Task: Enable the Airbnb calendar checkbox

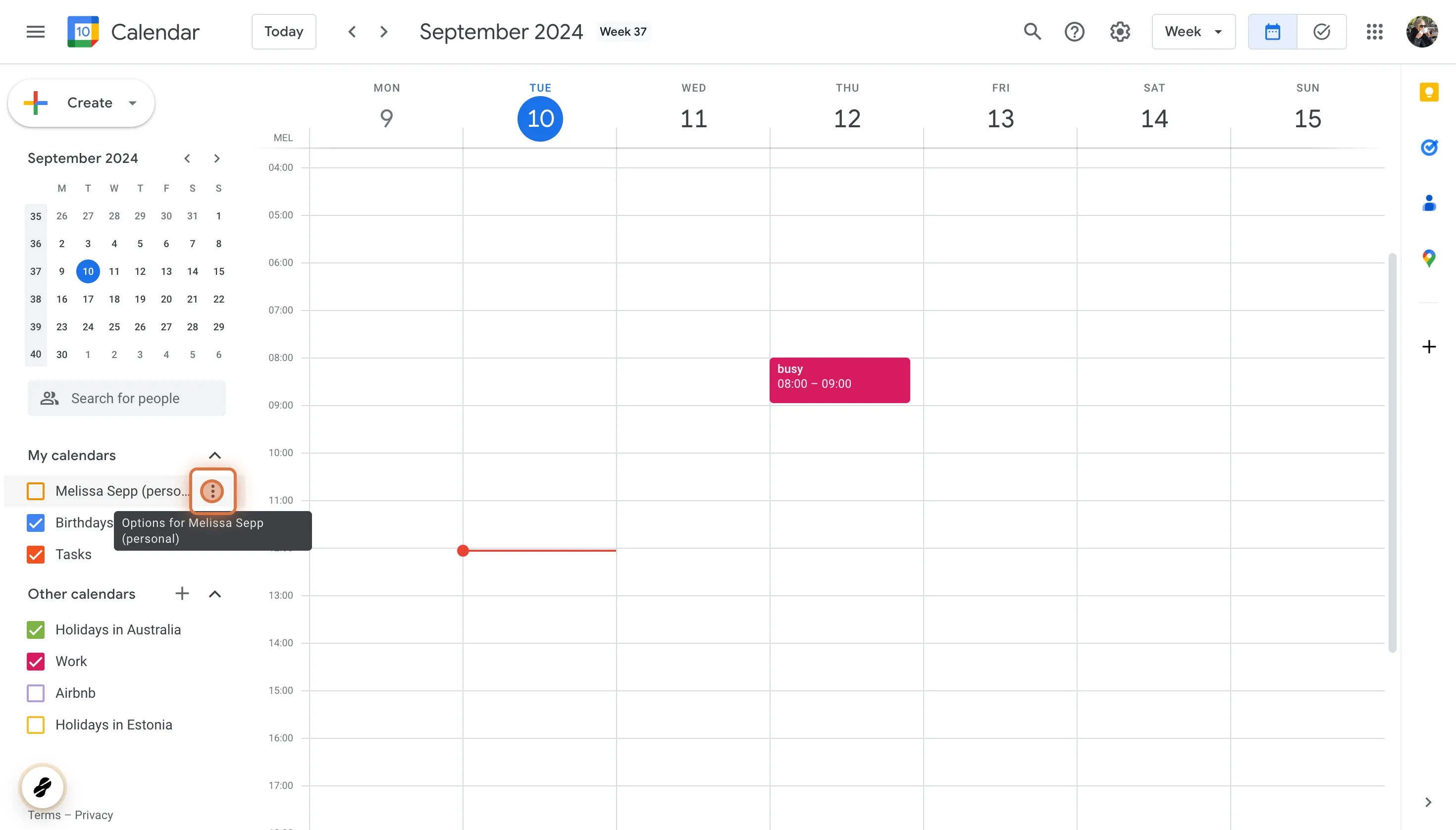Action: click(35, 693)
